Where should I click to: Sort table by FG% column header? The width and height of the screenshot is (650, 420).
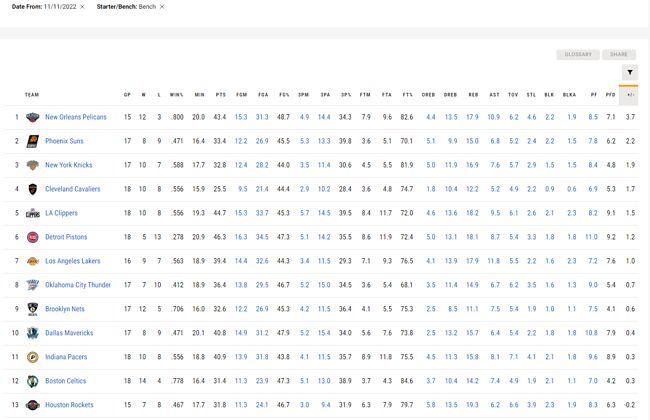pos(284,95)
